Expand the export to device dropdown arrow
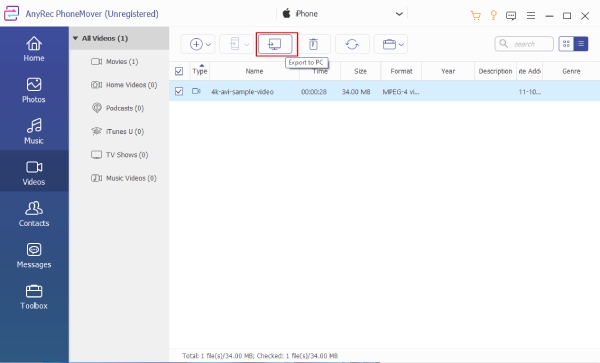Viewport: 600px width, 363px height. pyautogui.click(x=247, y=45)
